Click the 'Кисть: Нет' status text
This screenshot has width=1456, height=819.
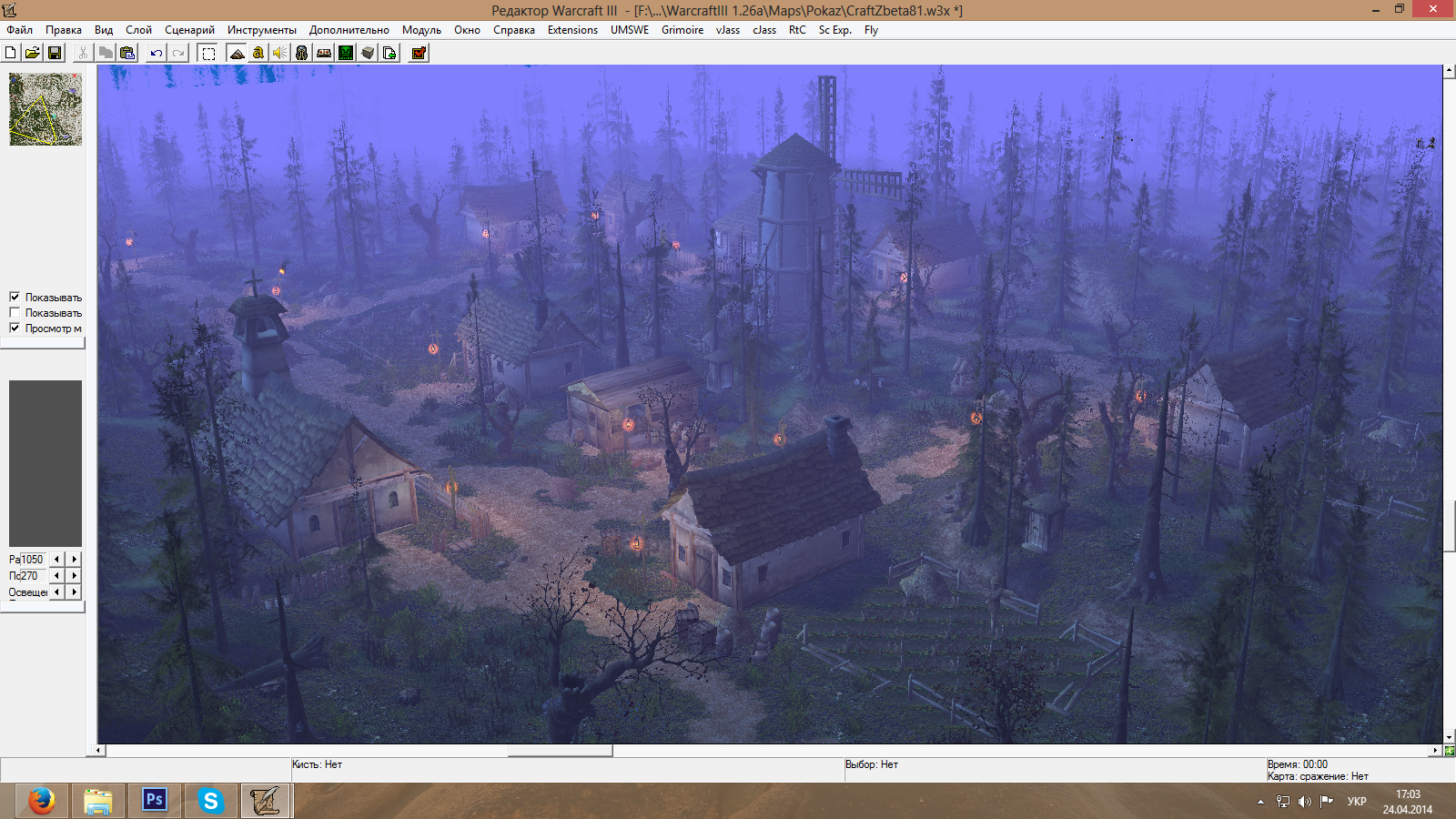(317, 764)
